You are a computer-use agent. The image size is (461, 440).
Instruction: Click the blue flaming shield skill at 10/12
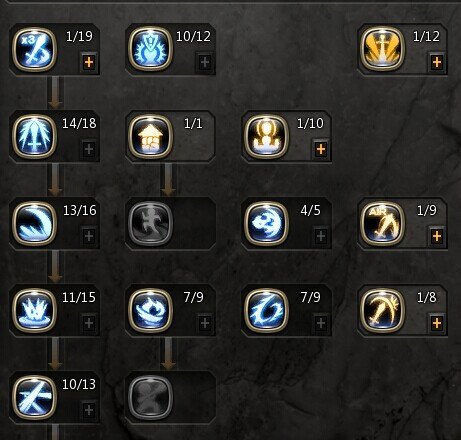point(150,50)
